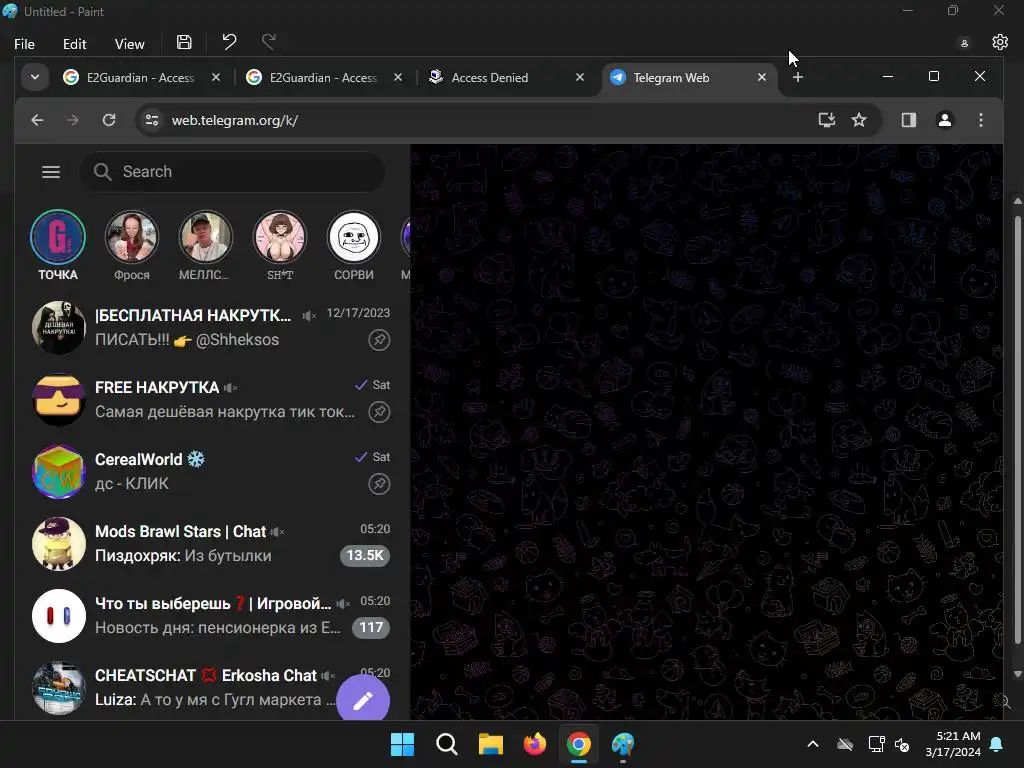The height and width of the screenshot is (768, 1024).
Task: Open Paint File menu
Action: click(24, 44)
